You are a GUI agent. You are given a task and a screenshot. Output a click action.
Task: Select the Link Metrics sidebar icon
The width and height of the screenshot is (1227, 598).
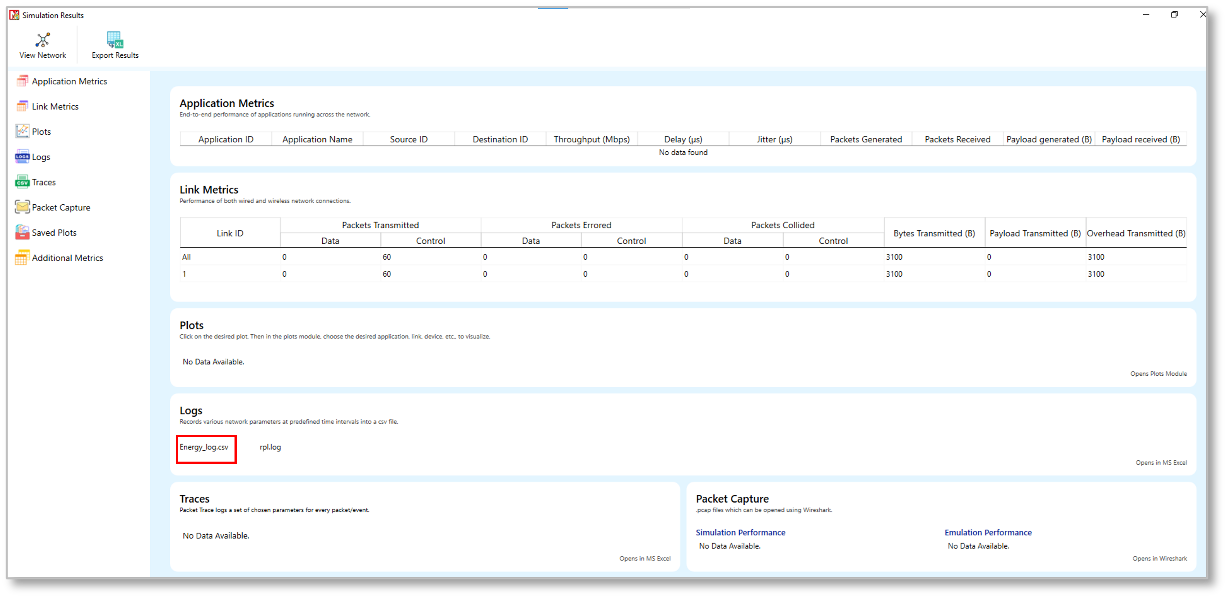point(22,106)
